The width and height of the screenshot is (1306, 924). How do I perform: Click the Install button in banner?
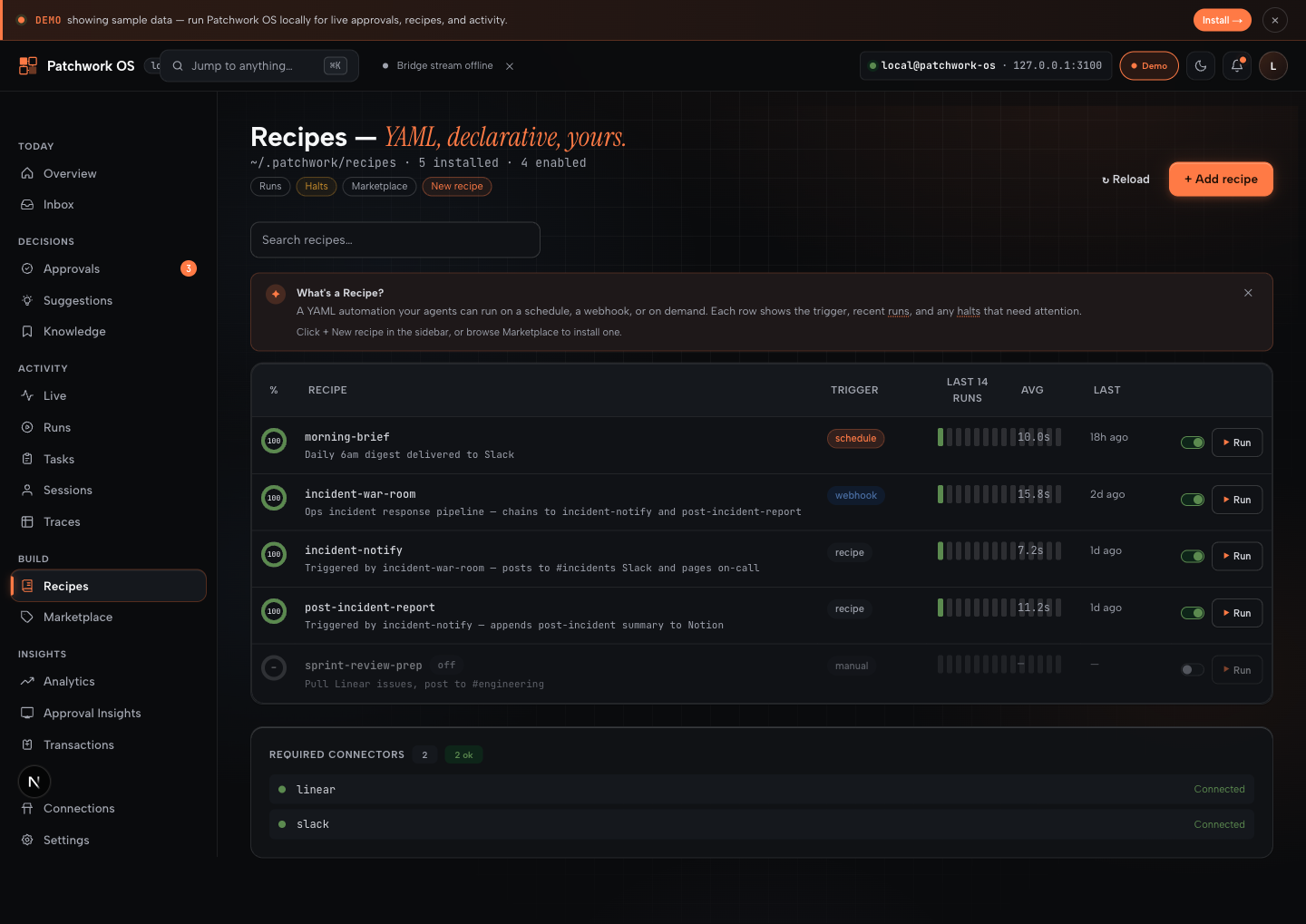pos(1222,20)
